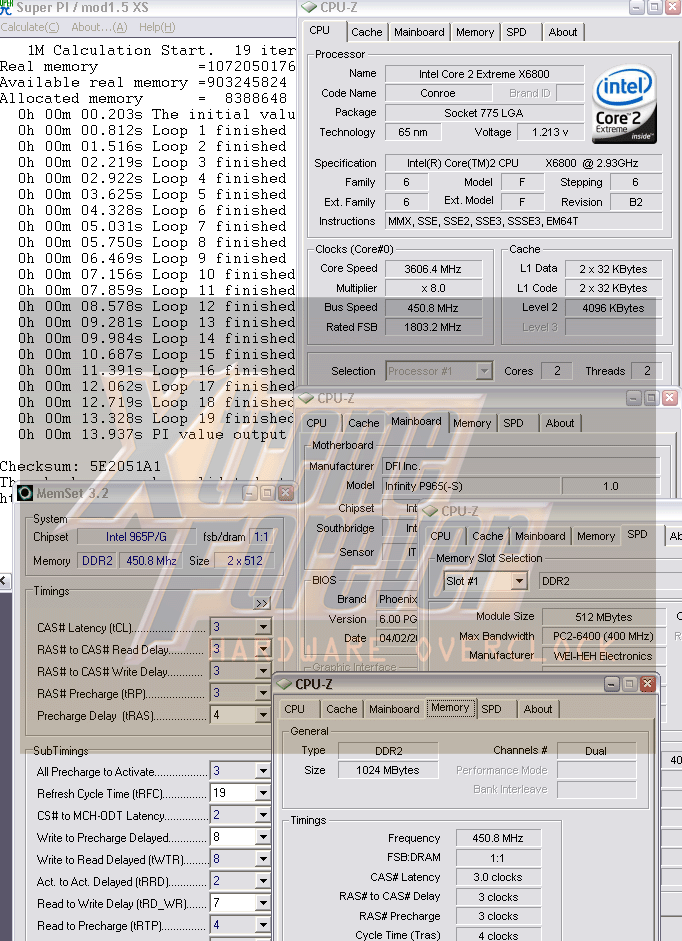Click the 'PI value output' line

pyautogui.click(x=152, y=434)
